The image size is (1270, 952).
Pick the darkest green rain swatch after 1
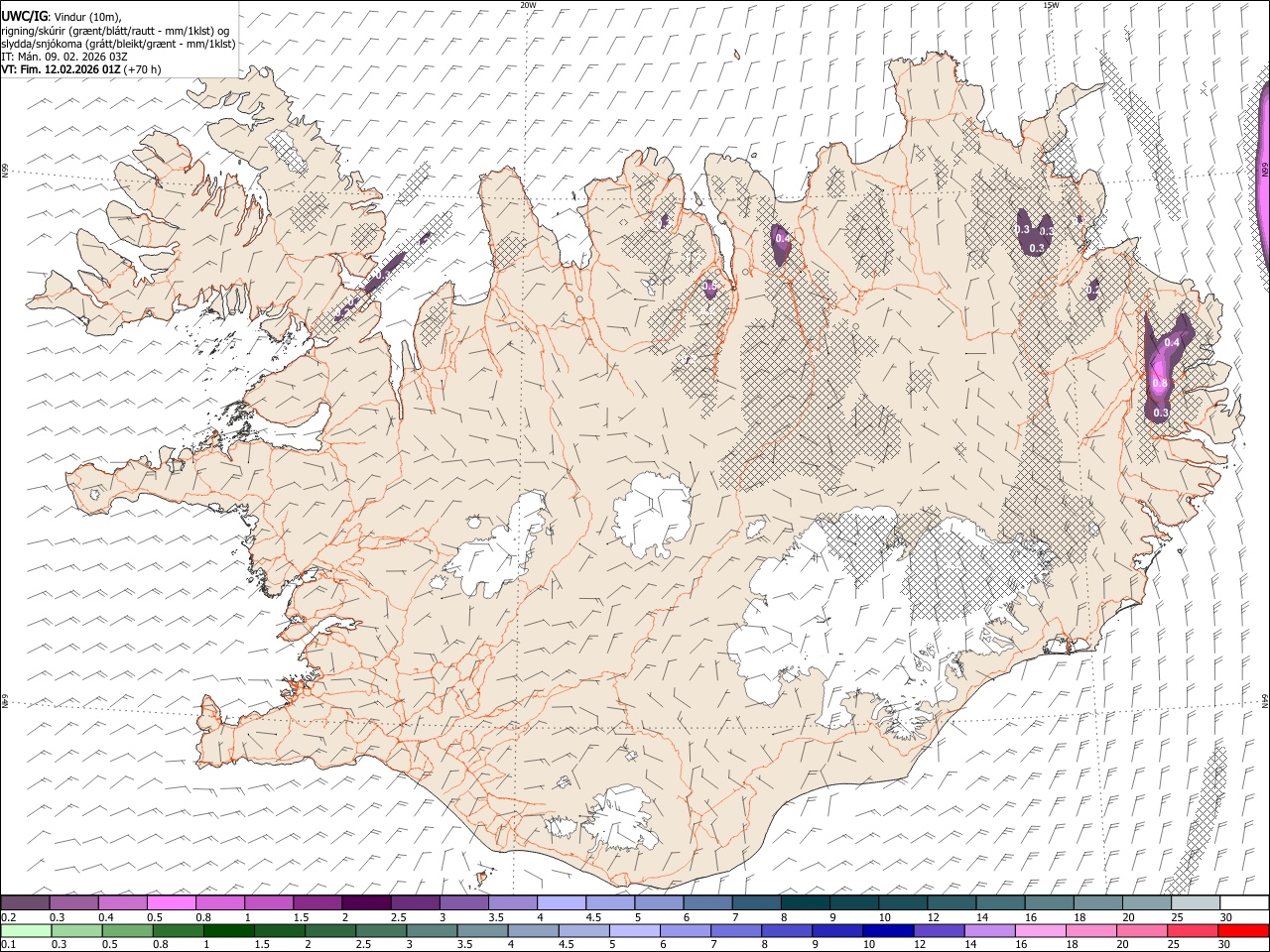pos(229,931)
